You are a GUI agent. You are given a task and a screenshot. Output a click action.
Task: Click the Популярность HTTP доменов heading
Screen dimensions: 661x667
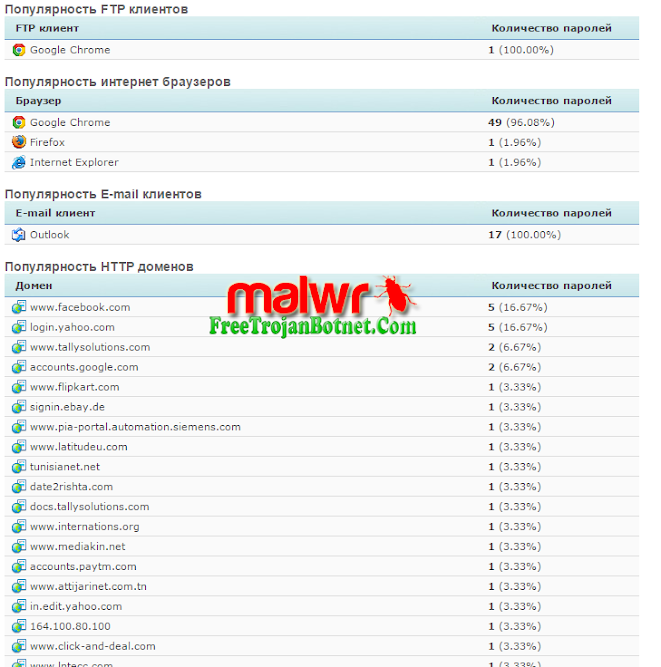pyautogui.click(x=99, y=267)
